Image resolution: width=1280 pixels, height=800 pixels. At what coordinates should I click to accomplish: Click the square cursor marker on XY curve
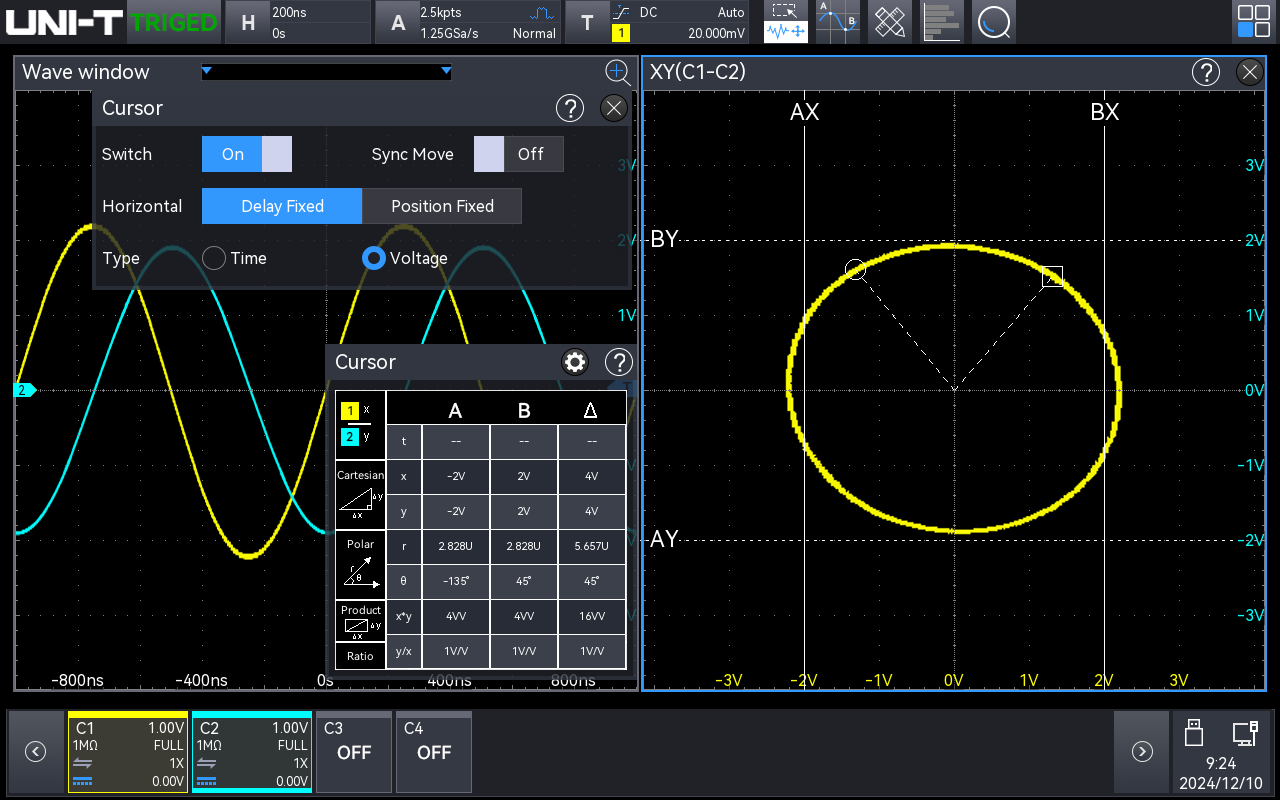1053,277
